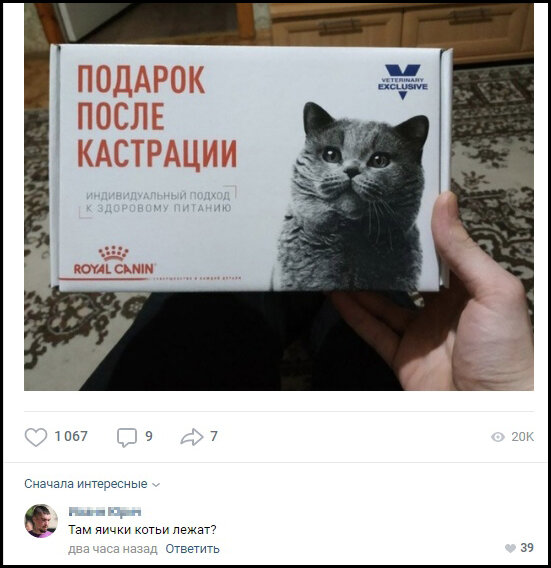The width and height of the screenshot is (551, 568).
Task: Click the dropdown chevron beside Сначала интересные
Action: pyautogui.click(x=156, y=485)
